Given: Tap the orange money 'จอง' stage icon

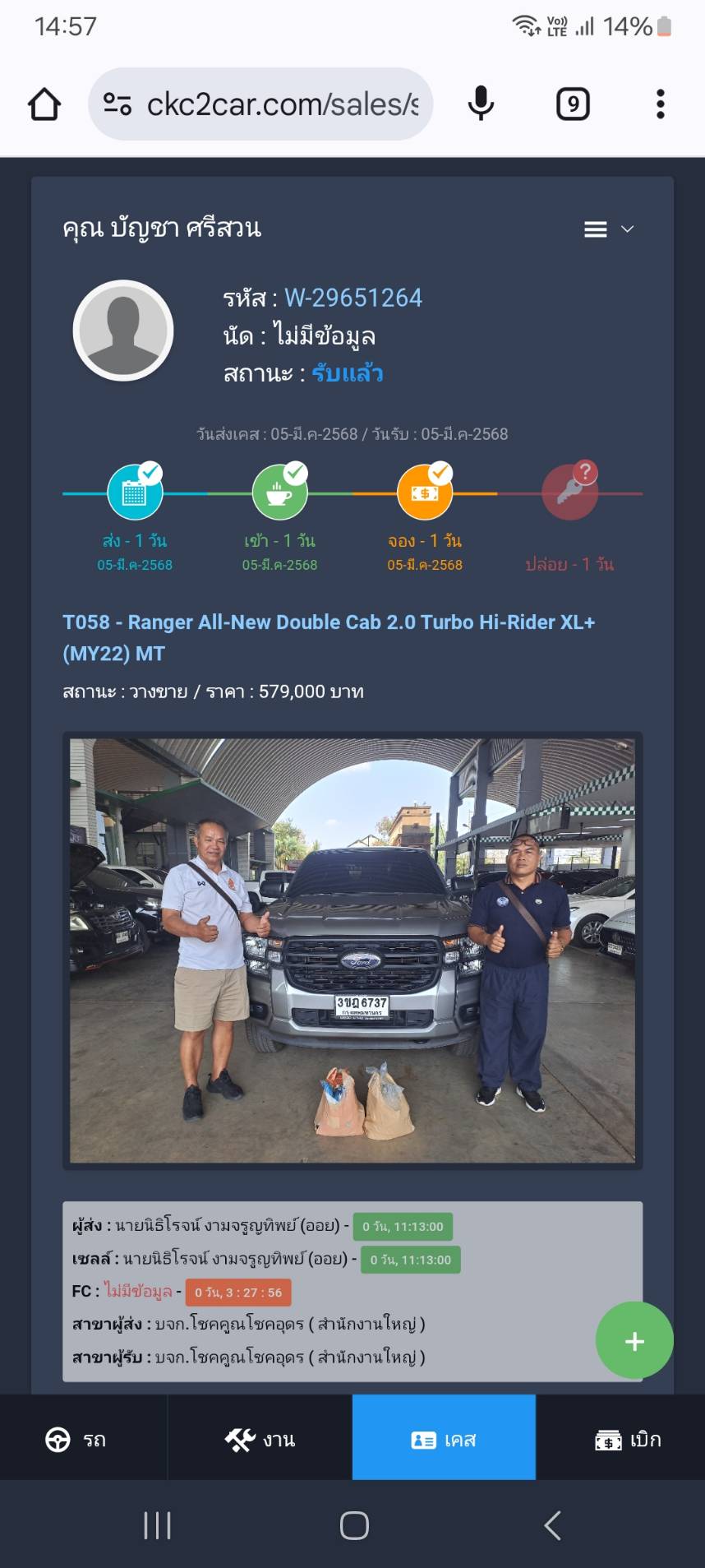Looking at the screenshot, I should 425,492.
